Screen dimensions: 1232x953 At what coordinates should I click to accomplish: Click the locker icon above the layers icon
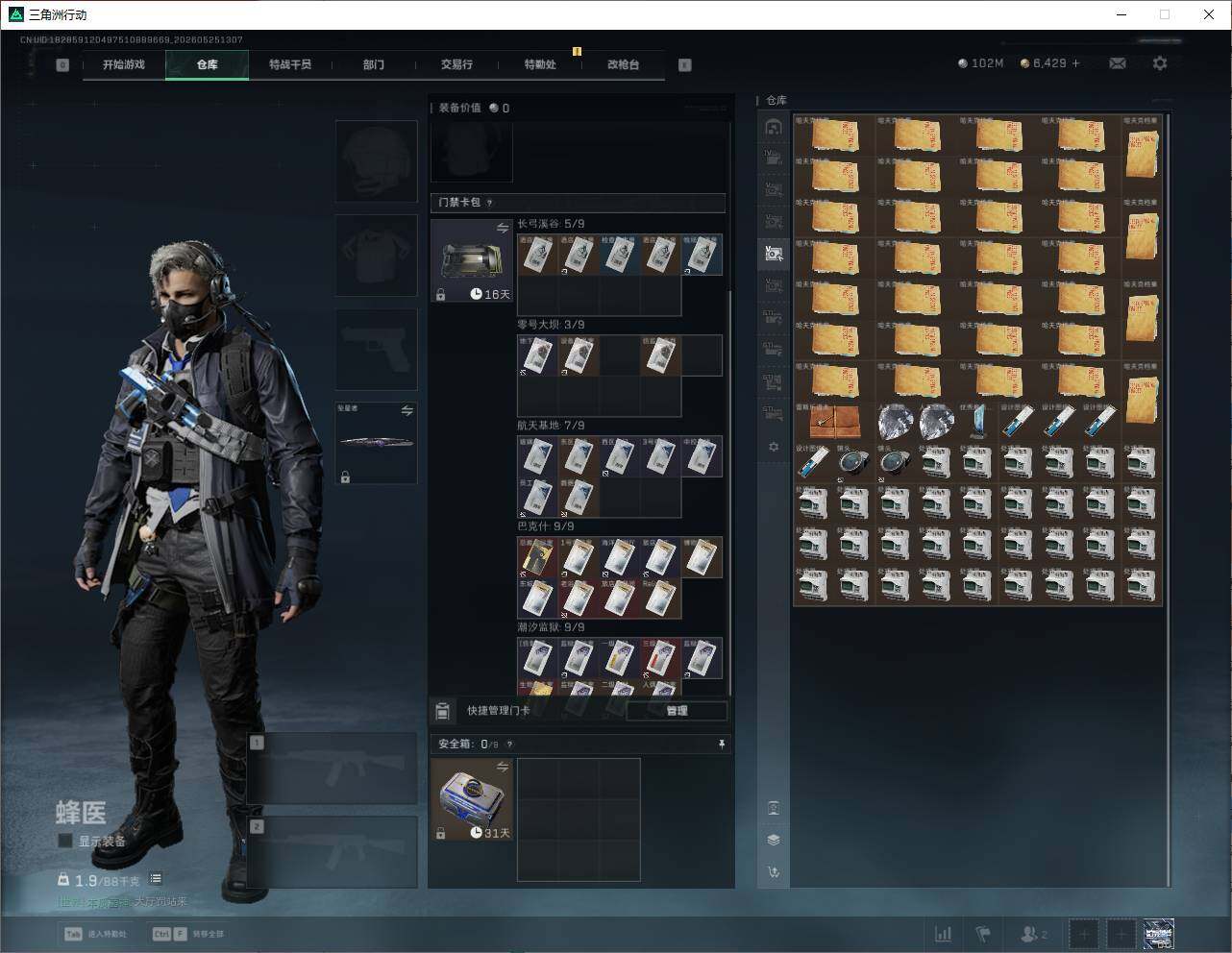[774, 807]
